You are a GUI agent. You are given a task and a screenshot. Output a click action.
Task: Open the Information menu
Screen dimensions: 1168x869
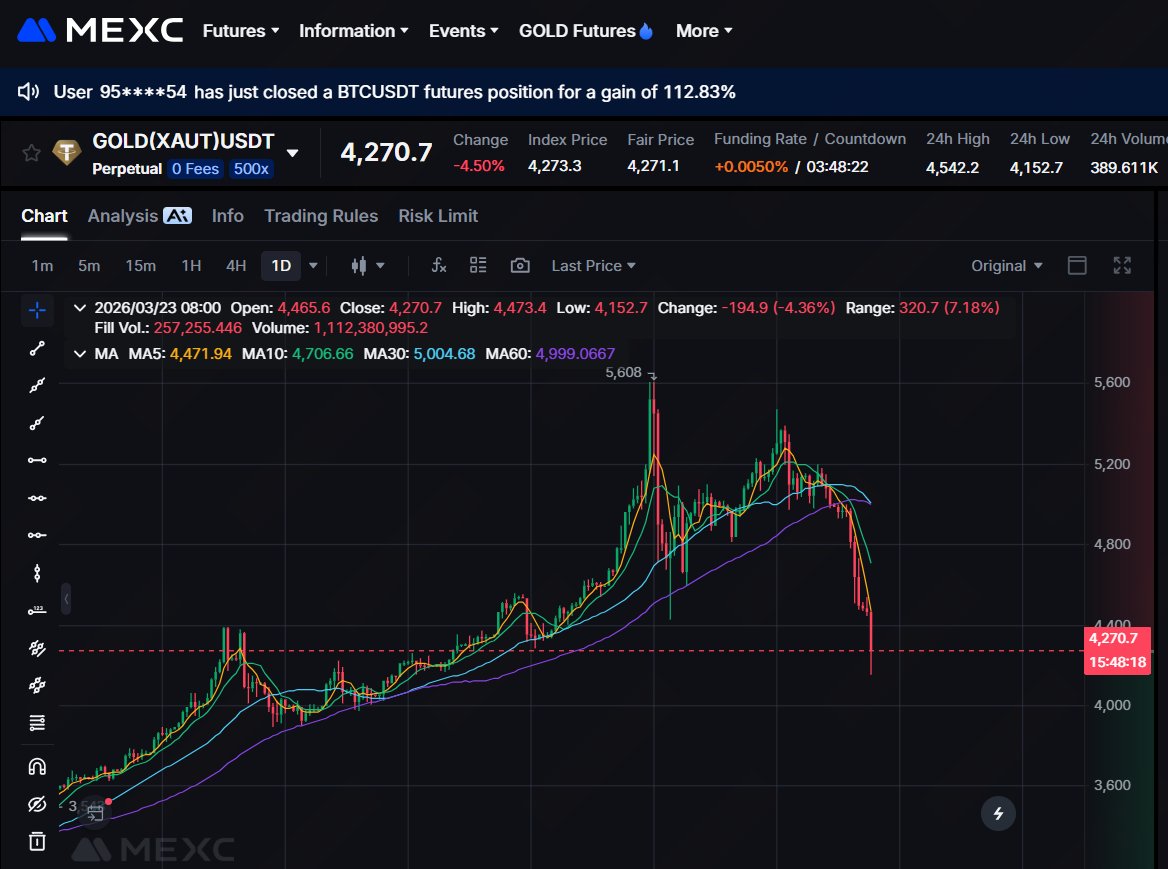coord(353,31)
